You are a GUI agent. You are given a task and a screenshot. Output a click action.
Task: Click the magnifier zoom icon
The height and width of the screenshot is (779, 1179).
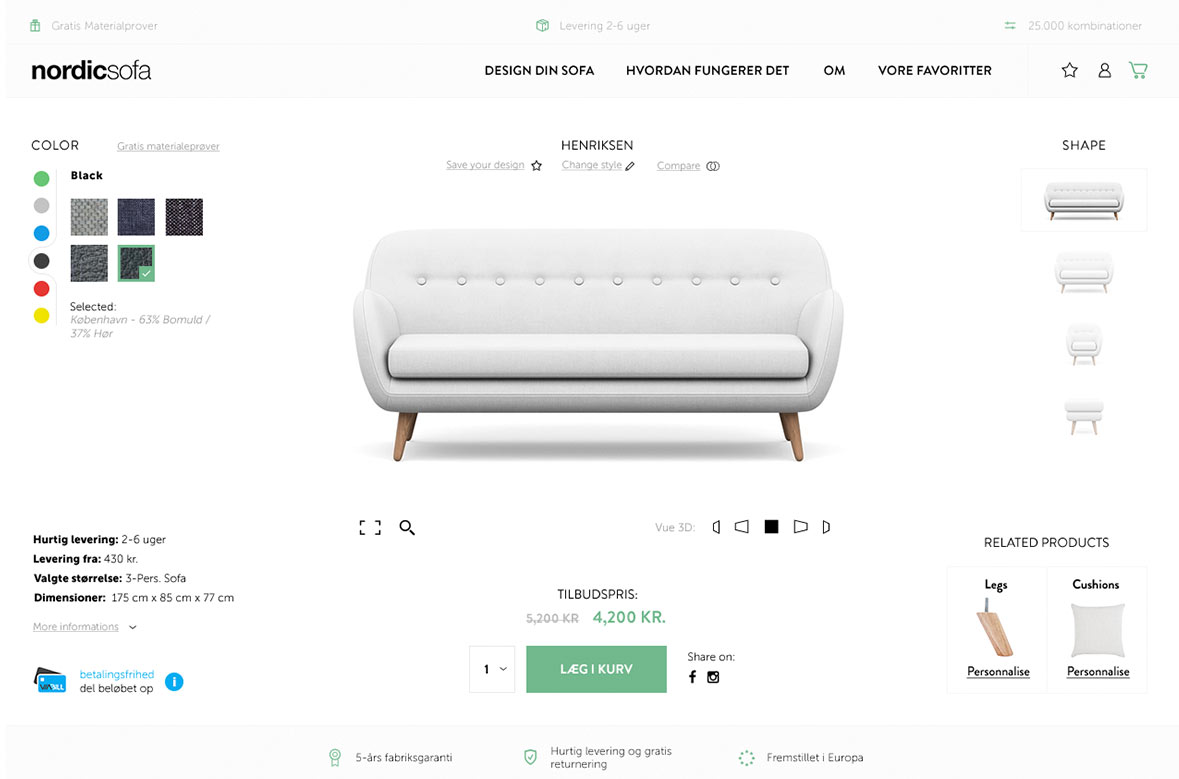click(x=407, y=527)
